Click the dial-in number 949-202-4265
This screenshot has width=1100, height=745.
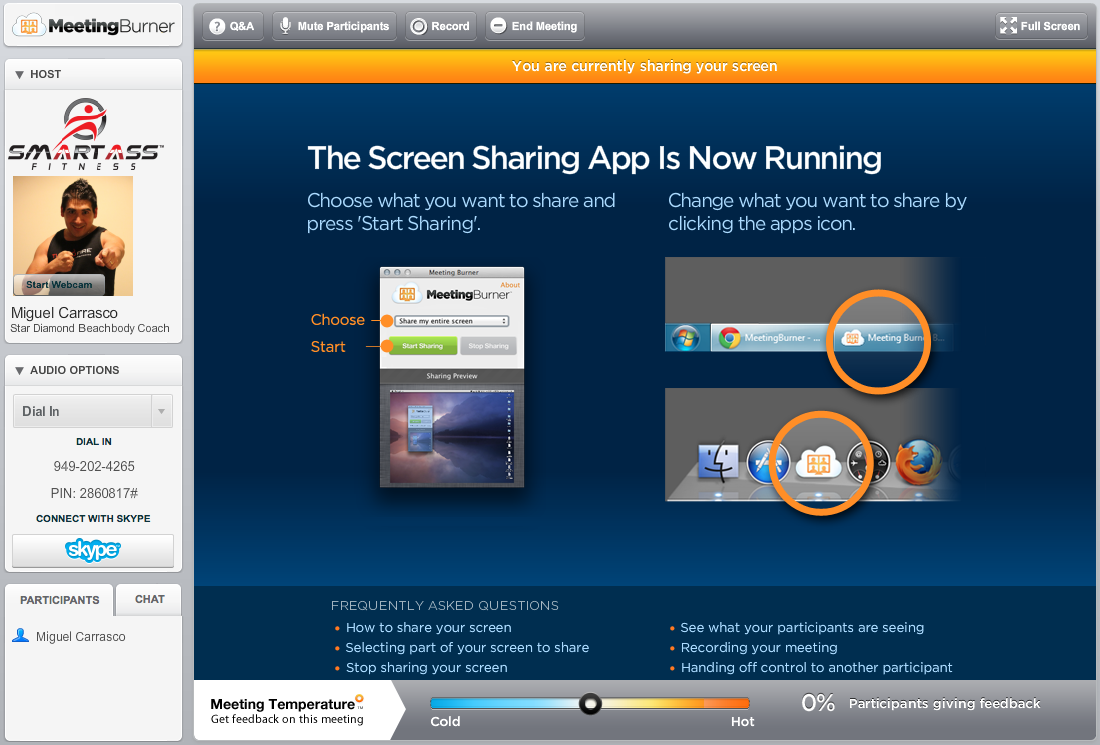[x=94, y=467]
